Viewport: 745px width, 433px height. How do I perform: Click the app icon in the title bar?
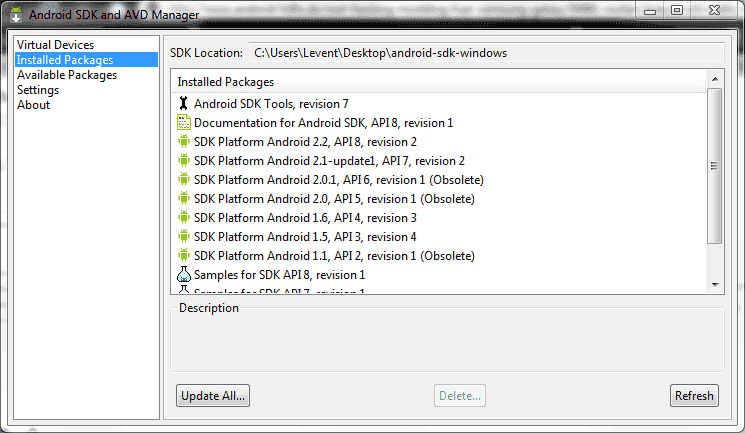click(16, 14)
